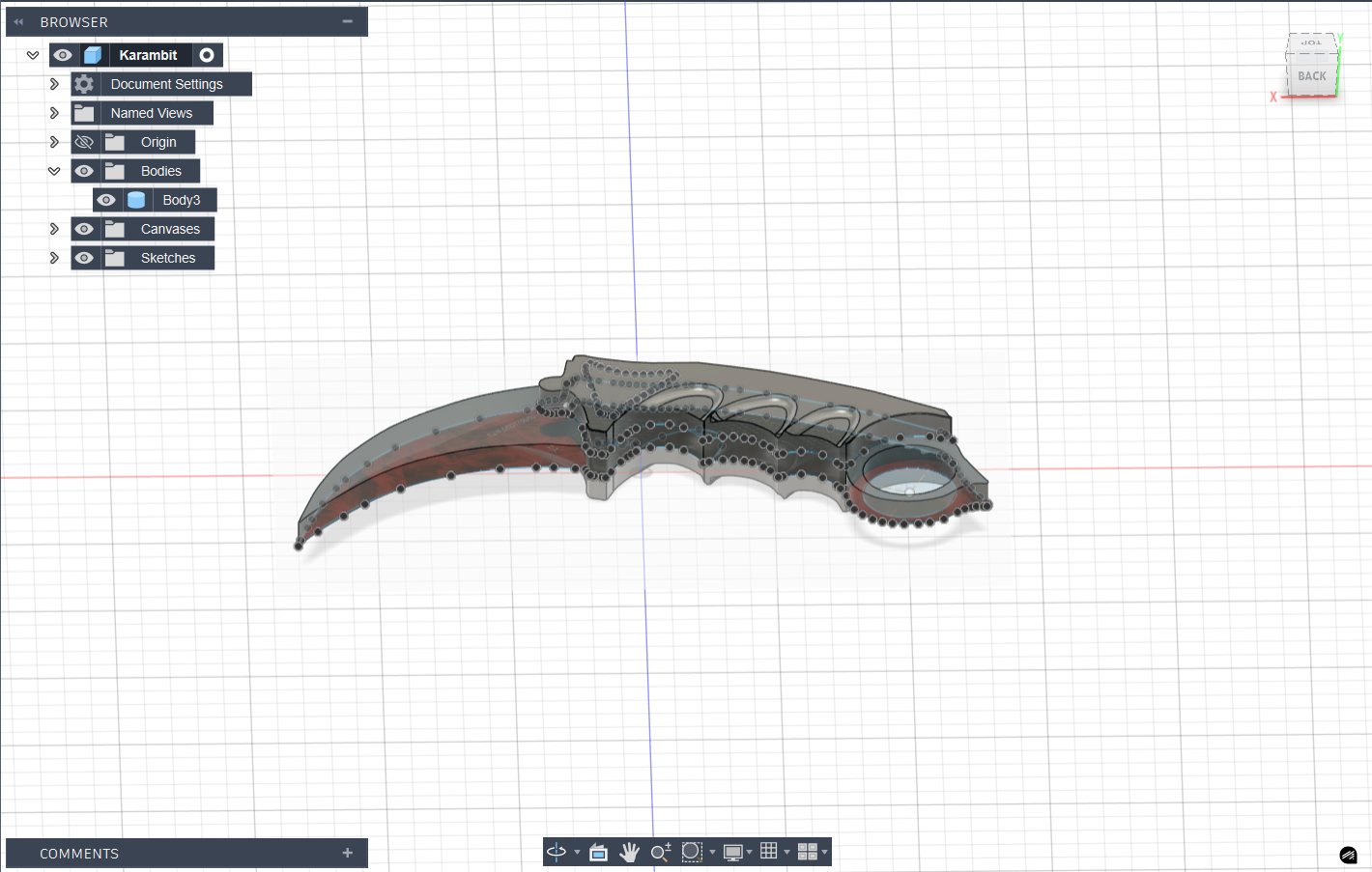Activate the Look At tool
The width and height of the screenshot is (1372, 872).
[598, 852]
